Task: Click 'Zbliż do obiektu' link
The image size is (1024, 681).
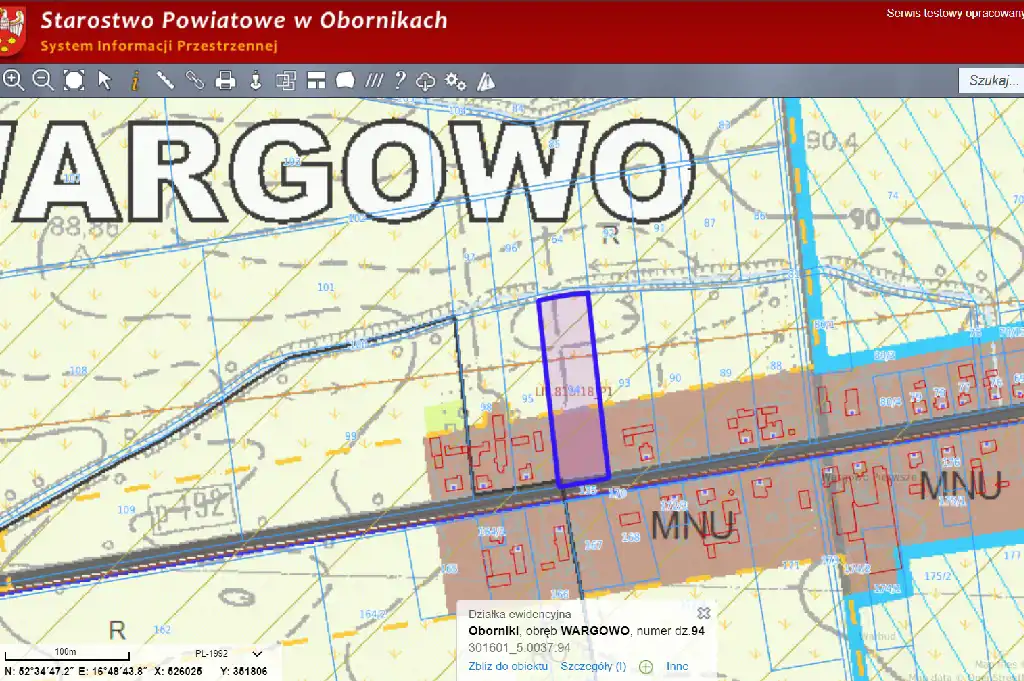Action: pos(508,666)
